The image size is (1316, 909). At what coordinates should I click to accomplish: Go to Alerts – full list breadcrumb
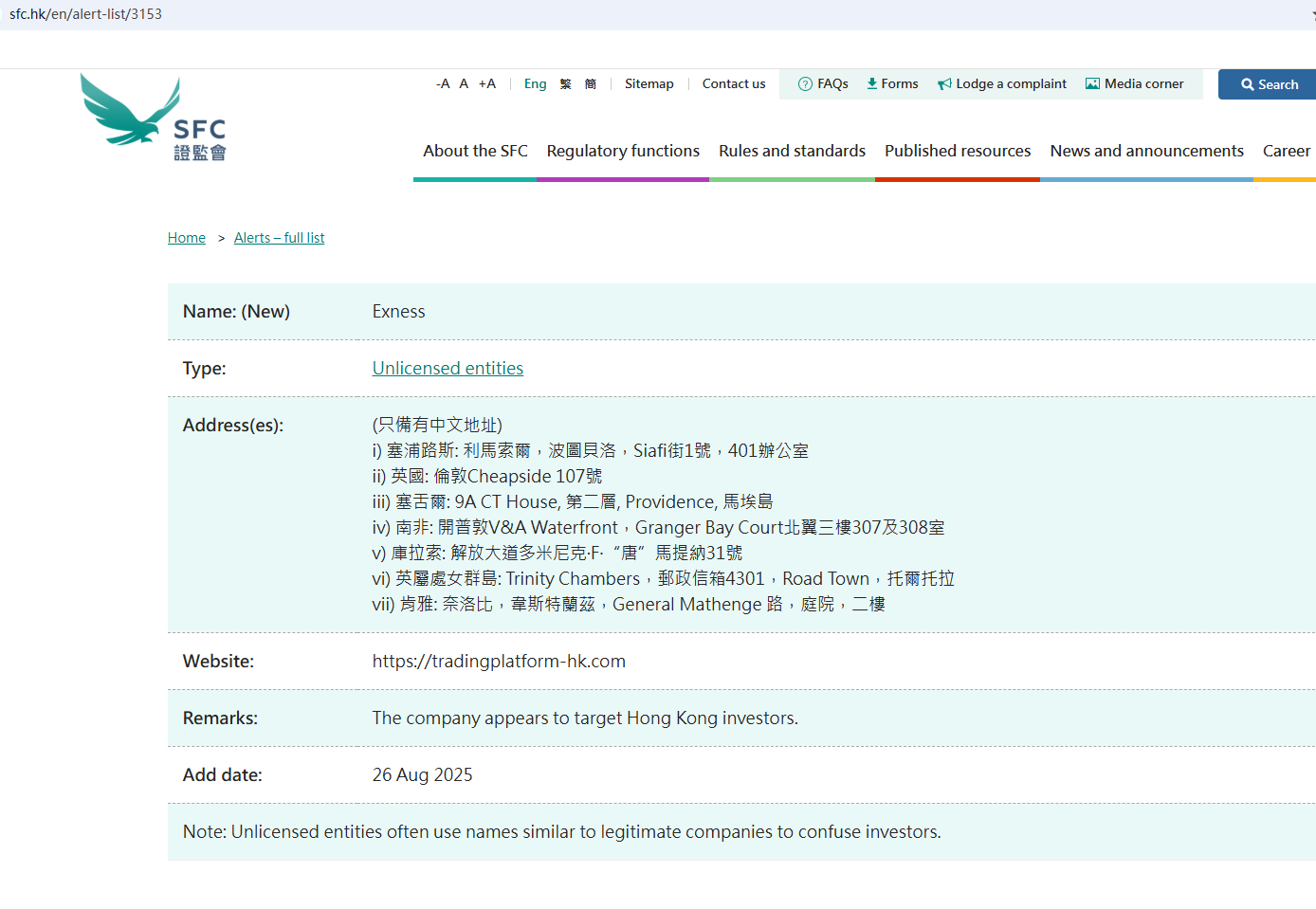(x=279, y=238)
